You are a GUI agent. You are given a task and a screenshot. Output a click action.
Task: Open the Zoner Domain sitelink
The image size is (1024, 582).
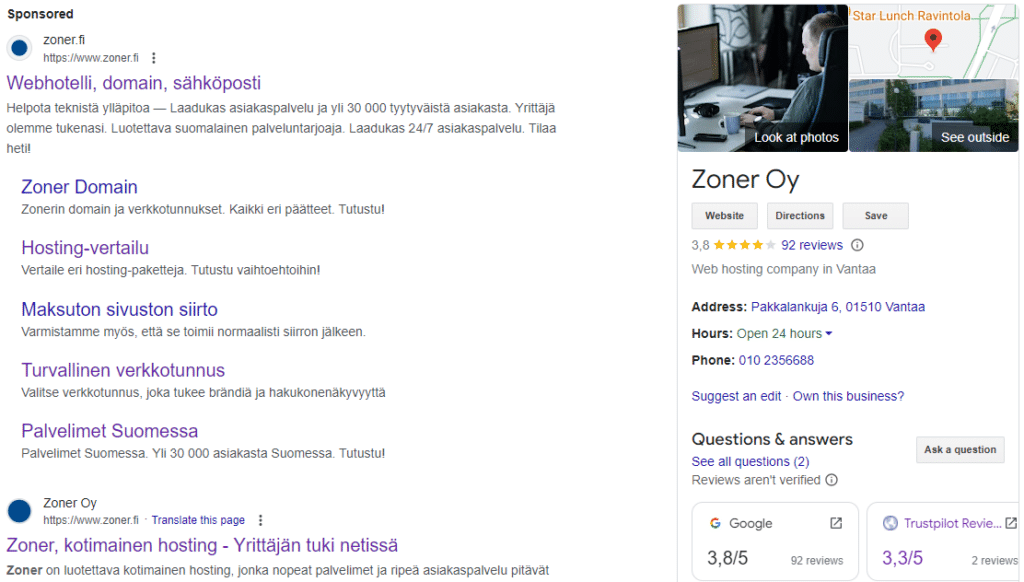click(x=79, y=187)
